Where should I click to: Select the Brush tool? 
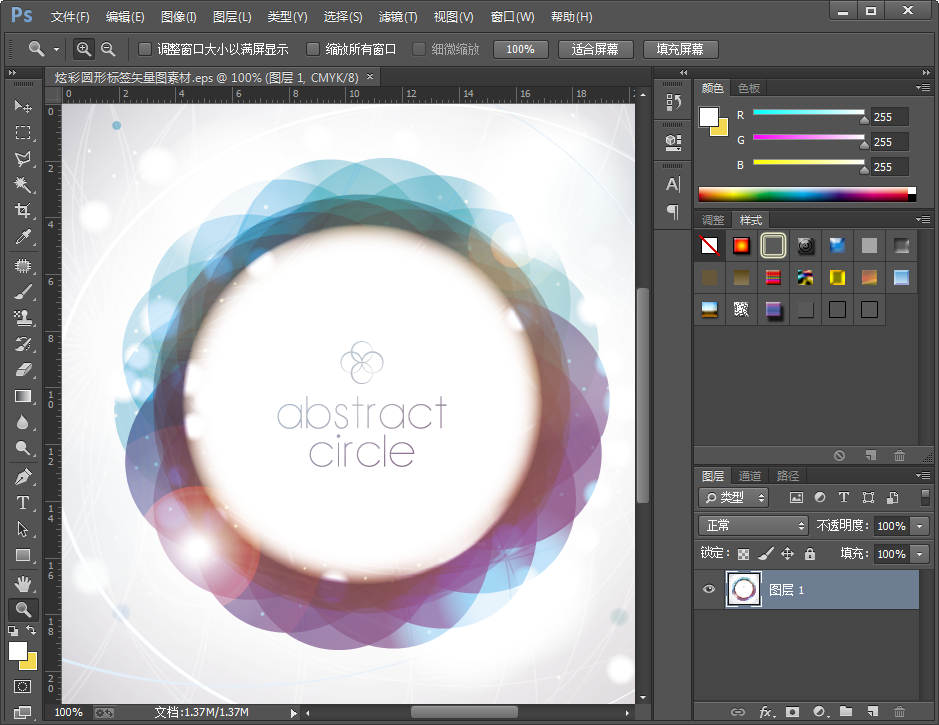point(23,292)
